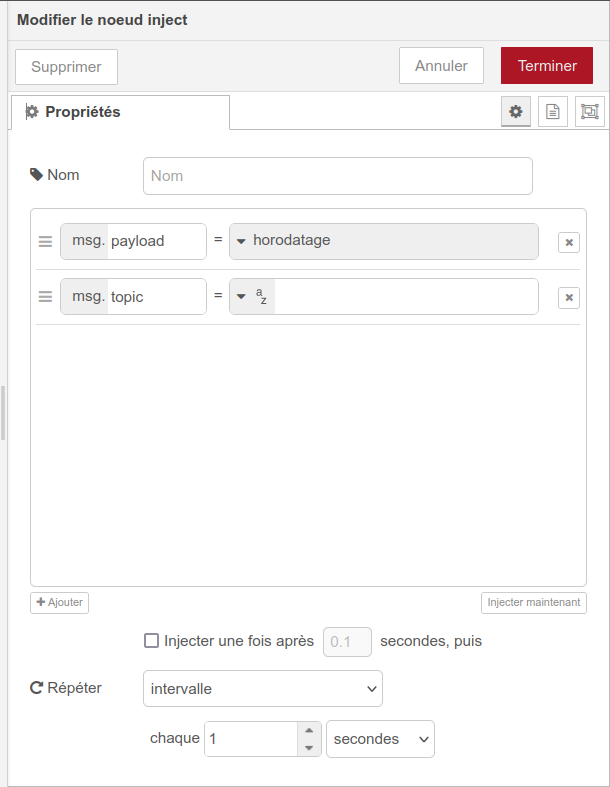This screenshot has height=787, width=610.
Task: Click the Annuler button
Action: 441,66
